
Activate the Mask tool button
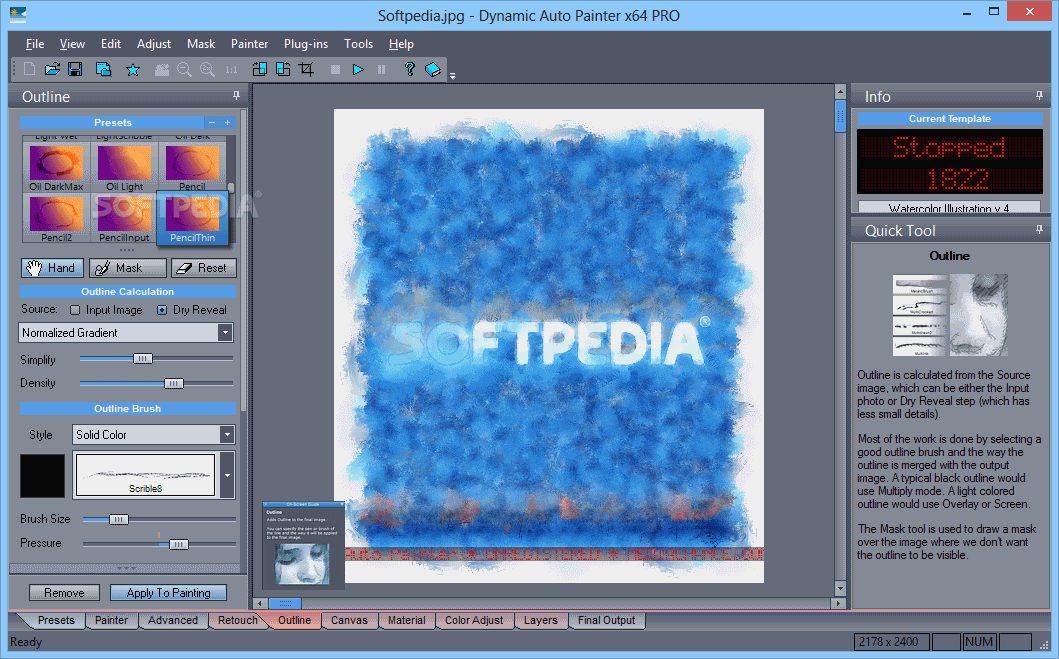pyautogui.click(x=128, y=268)
